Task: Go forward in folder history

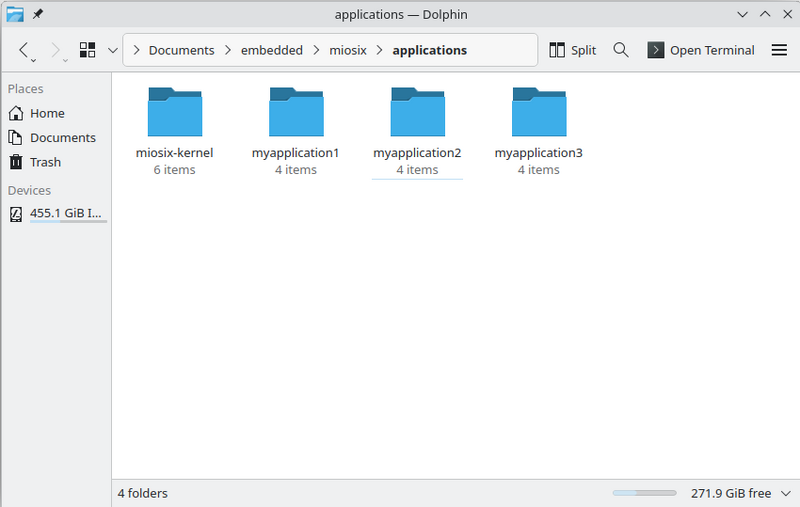Action: (55, 50)
